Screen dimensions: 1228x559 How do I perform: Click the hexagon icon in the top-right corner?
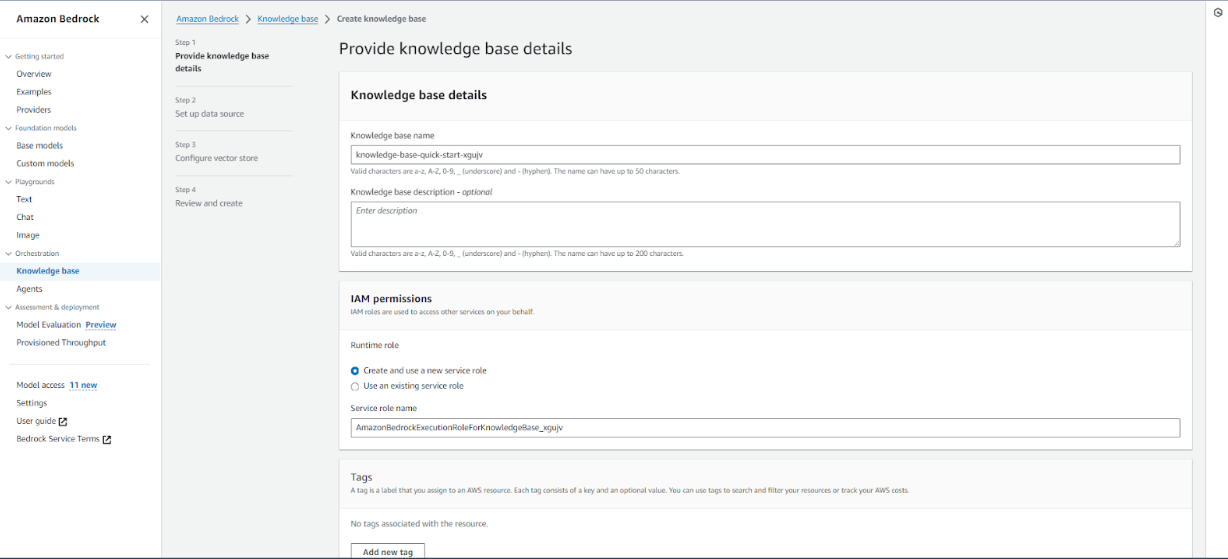(x=1204, y=13)
